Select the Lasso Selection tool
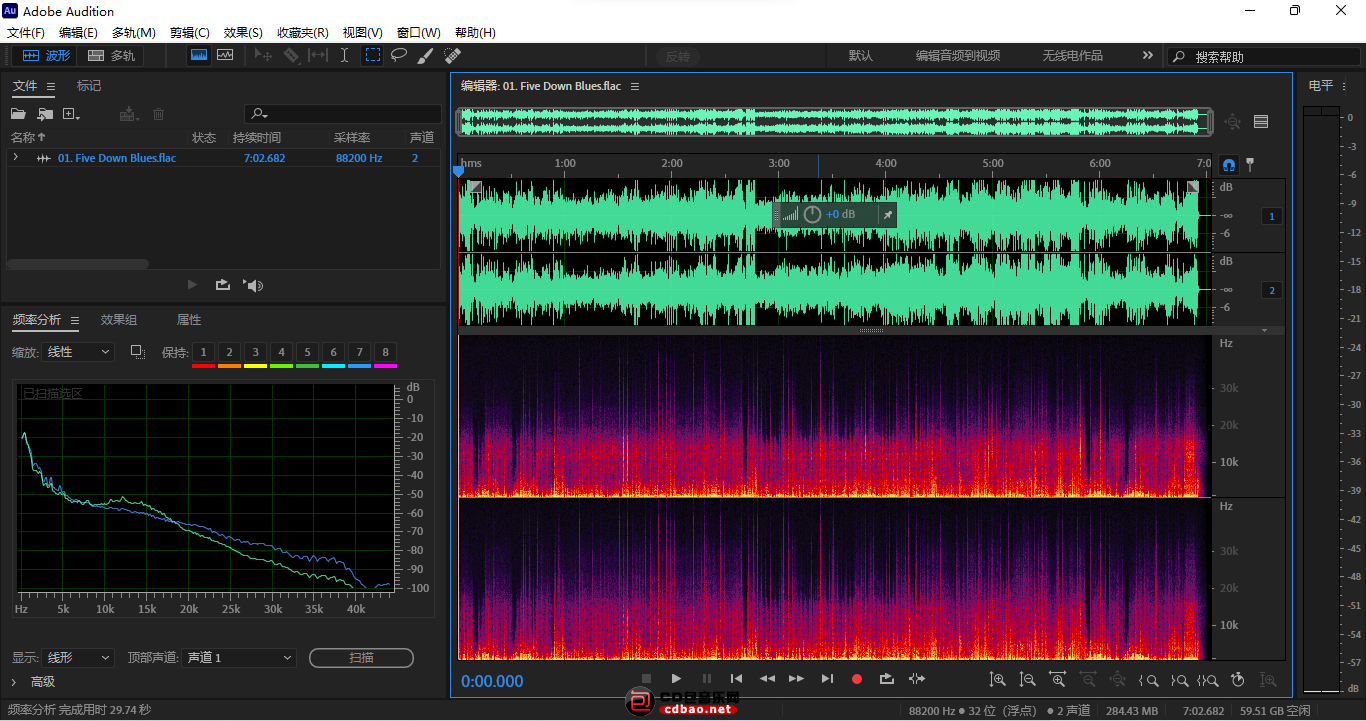 pyautogui.click(x=399, y=56)
